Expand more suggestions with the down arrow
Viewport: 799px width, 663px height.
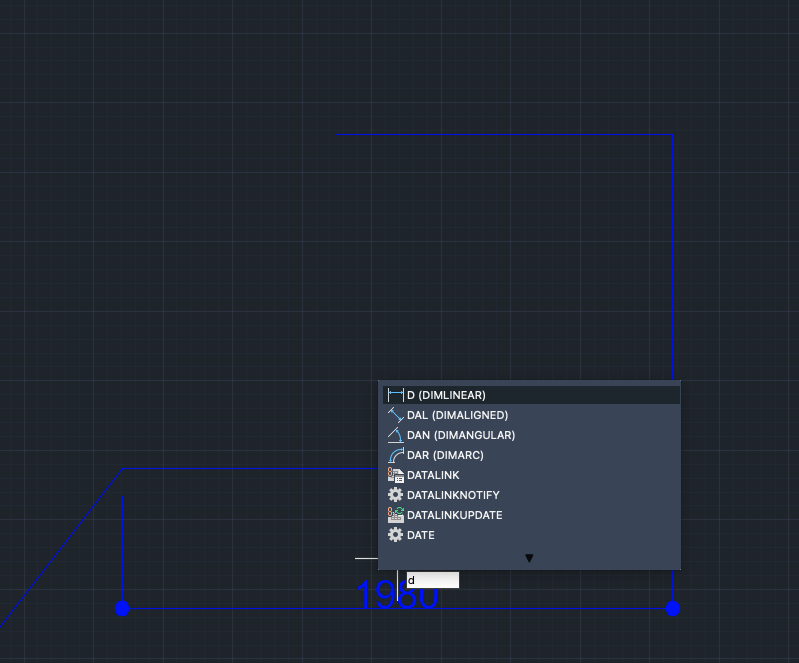pos(530,558)
